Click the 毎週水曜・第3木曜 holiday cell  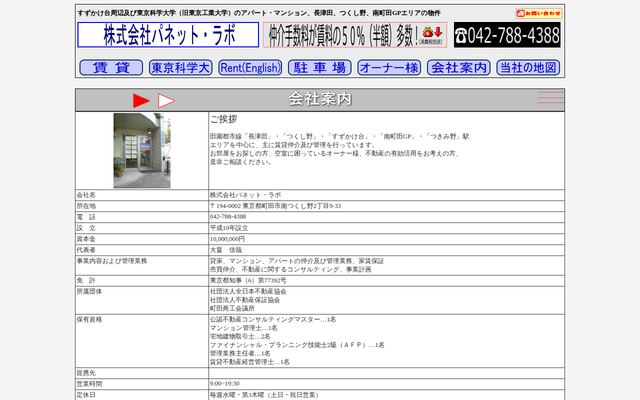[387, 395]
